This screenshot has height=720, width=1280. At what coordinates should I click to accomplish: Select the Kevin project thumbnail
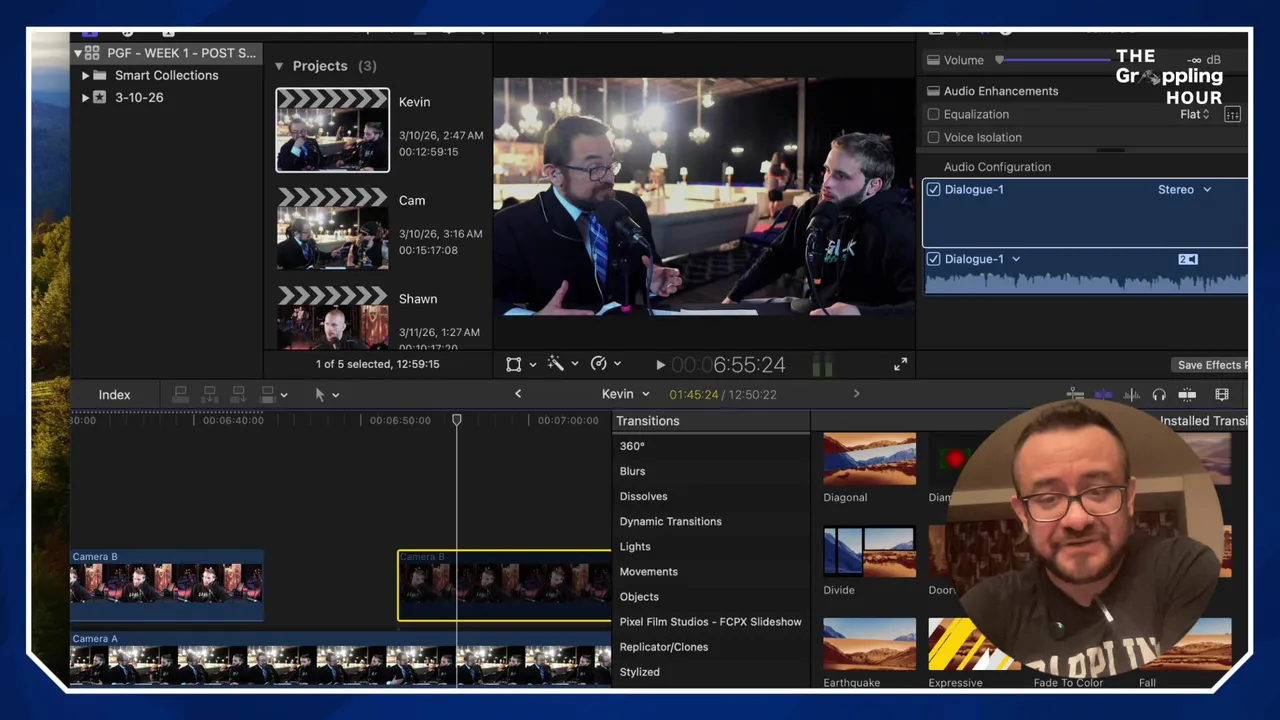tap(332, 130)
